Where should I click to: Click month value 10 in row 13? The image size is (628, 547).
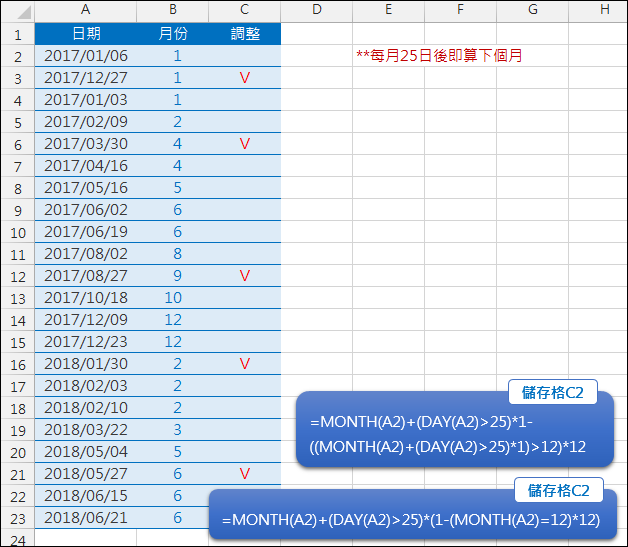click(x=173, y=298)
